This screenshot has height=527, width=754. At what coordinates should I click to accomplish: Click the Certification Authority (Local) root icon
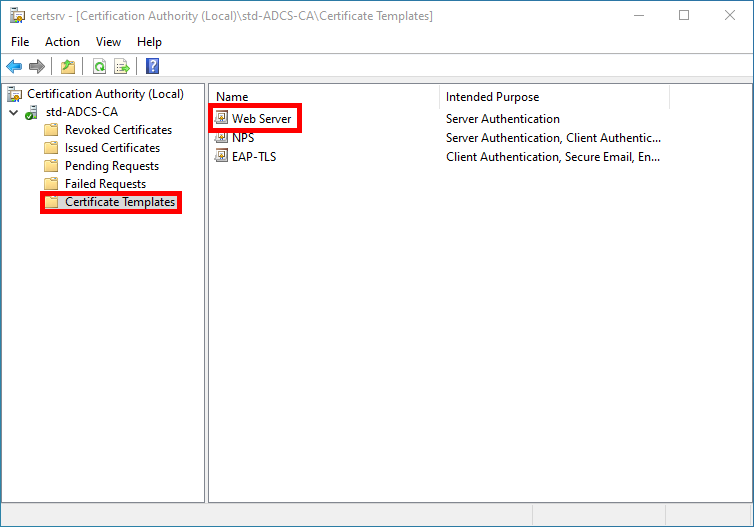pyautogui.click(x=15, y=94)
